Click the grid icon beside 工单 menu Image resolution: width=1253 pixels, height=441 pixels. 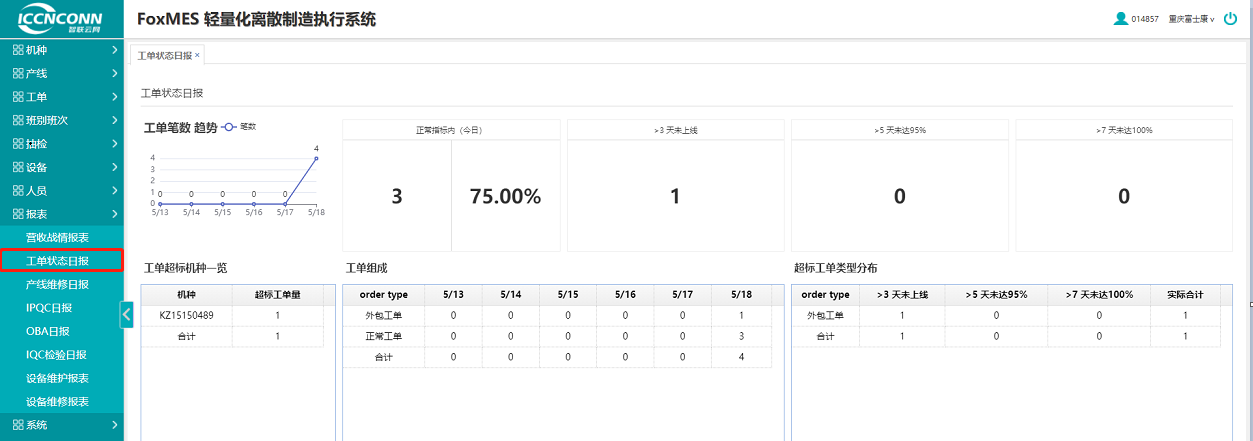pyautogui.click(x=18, y=97)
